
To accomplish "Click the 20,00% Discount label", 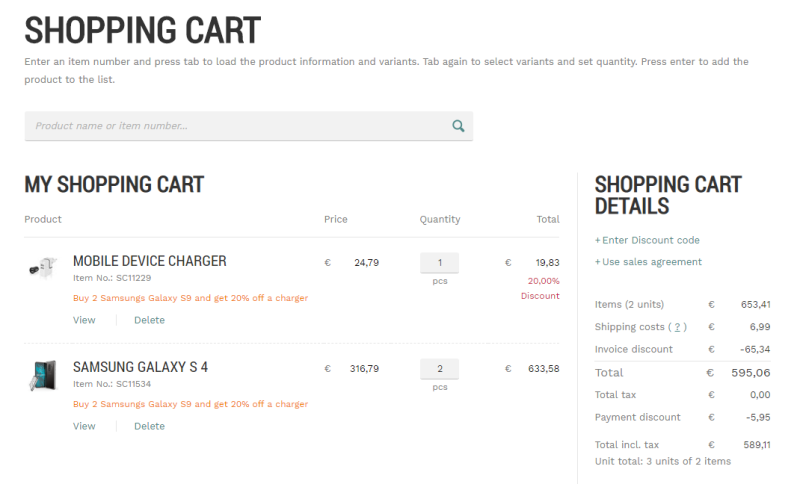I will (540, 288).
